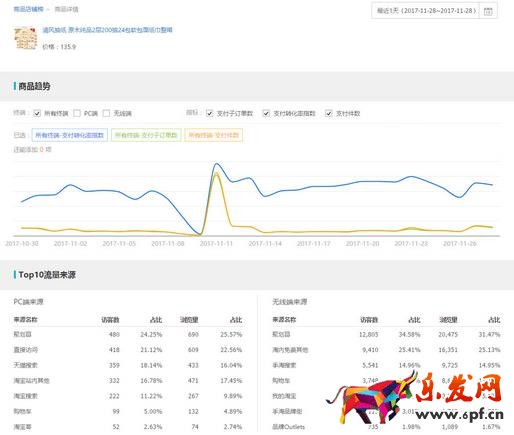Screen dimensions: 514x435
Task: Click the 2017-11-11 peak on the blue line
Action: point(216,163)
